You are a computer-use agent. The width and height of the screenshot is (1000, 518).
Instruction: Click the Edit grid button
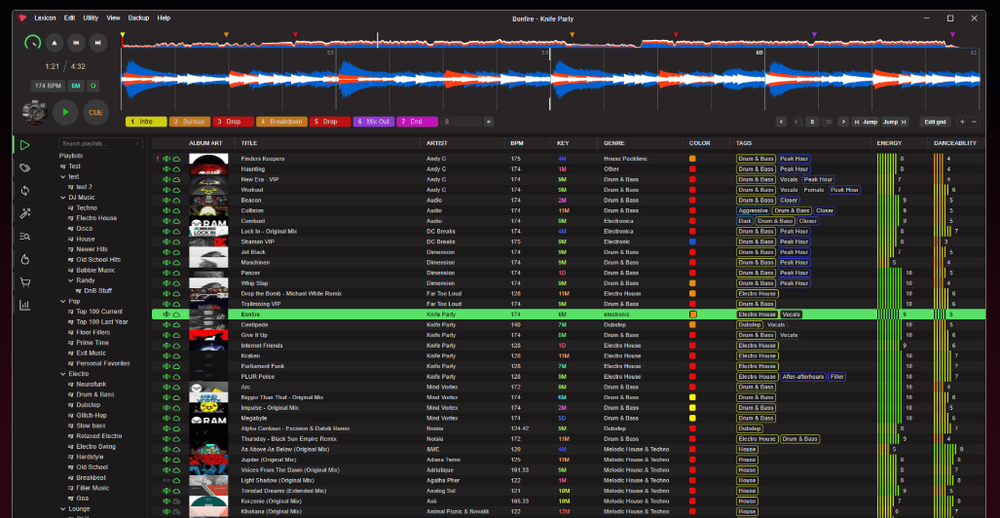coord(936,122)
